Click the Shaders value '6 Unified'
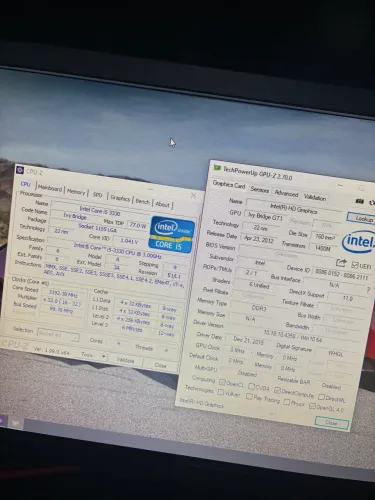Image resolution: width=375 pixels, height=500 pixels. pos(259,285)
